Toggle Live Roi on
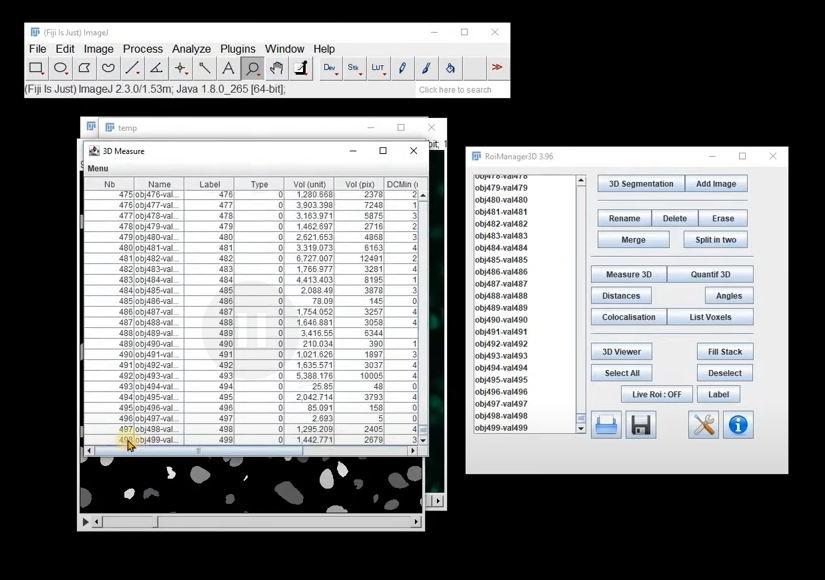This screenshot has width=825, height=580. click(655, 394)
